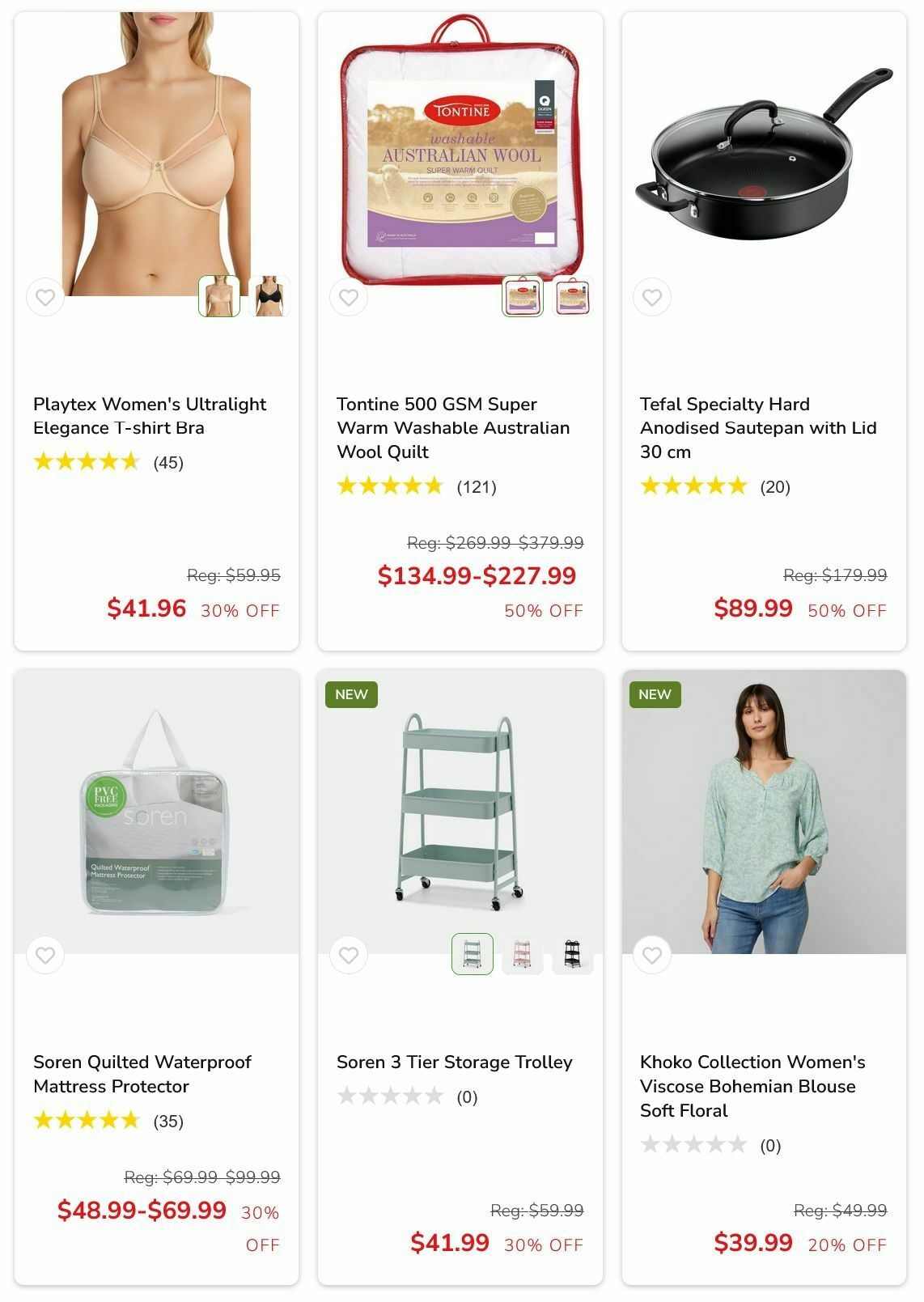The image size is (924, 1302).
Task: Save Soren Storage Trolley via heart icon
Action: click(x=349, y=956)
